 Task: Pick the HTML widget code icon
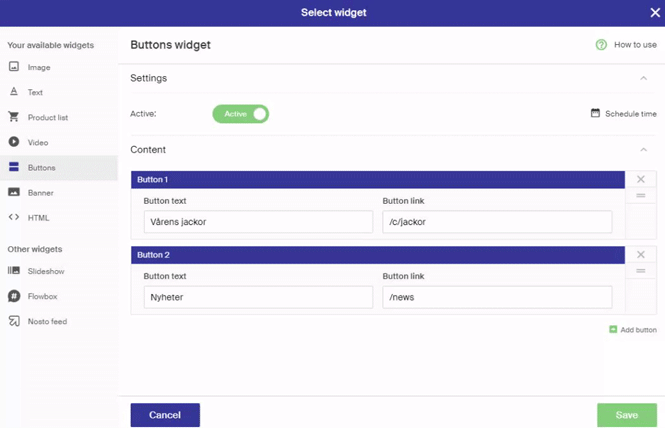pos(14,217)
